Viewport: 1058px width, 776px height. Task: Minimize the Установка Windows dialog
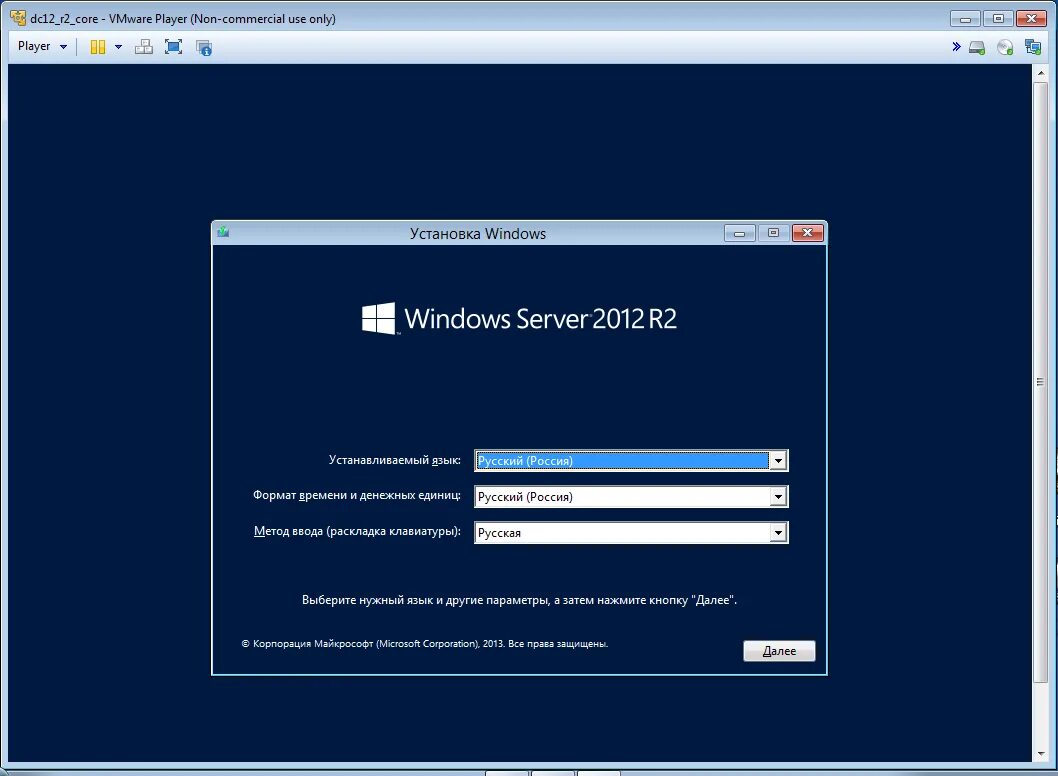tap(740, 233)
